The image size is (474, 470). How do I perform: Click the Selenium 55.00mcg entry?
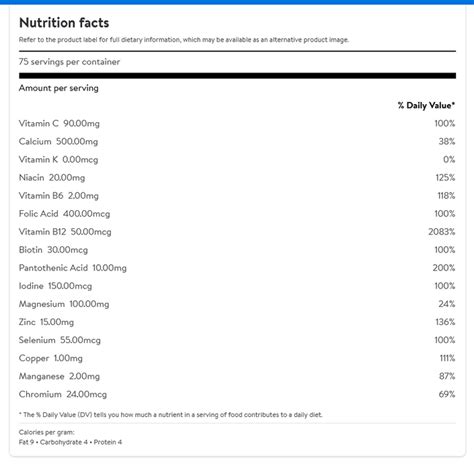point(60,340)
